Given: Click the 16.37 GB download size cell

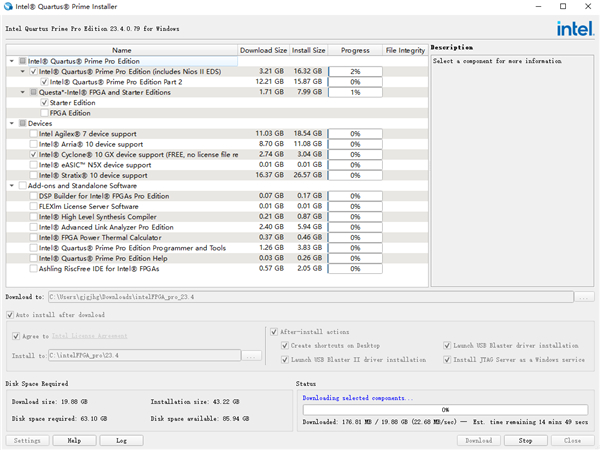Looking at the screenshot, I should coord(269,175).
